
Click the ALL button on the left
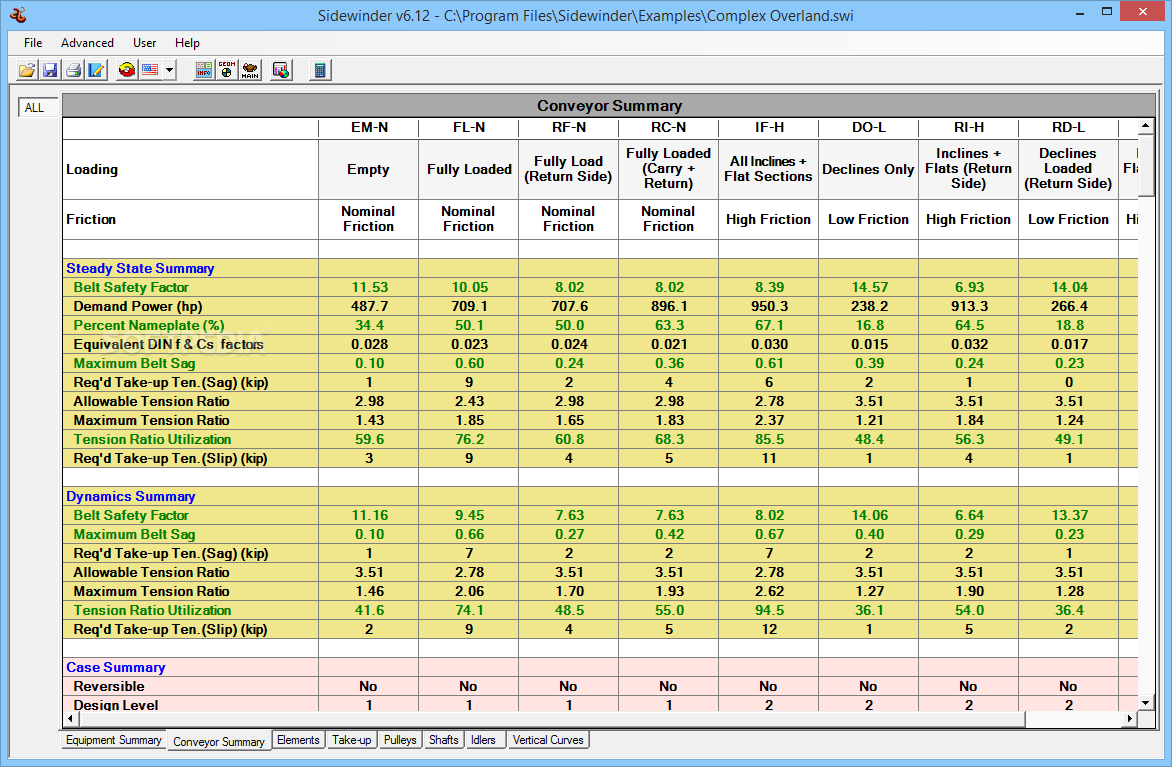point(35,108)
